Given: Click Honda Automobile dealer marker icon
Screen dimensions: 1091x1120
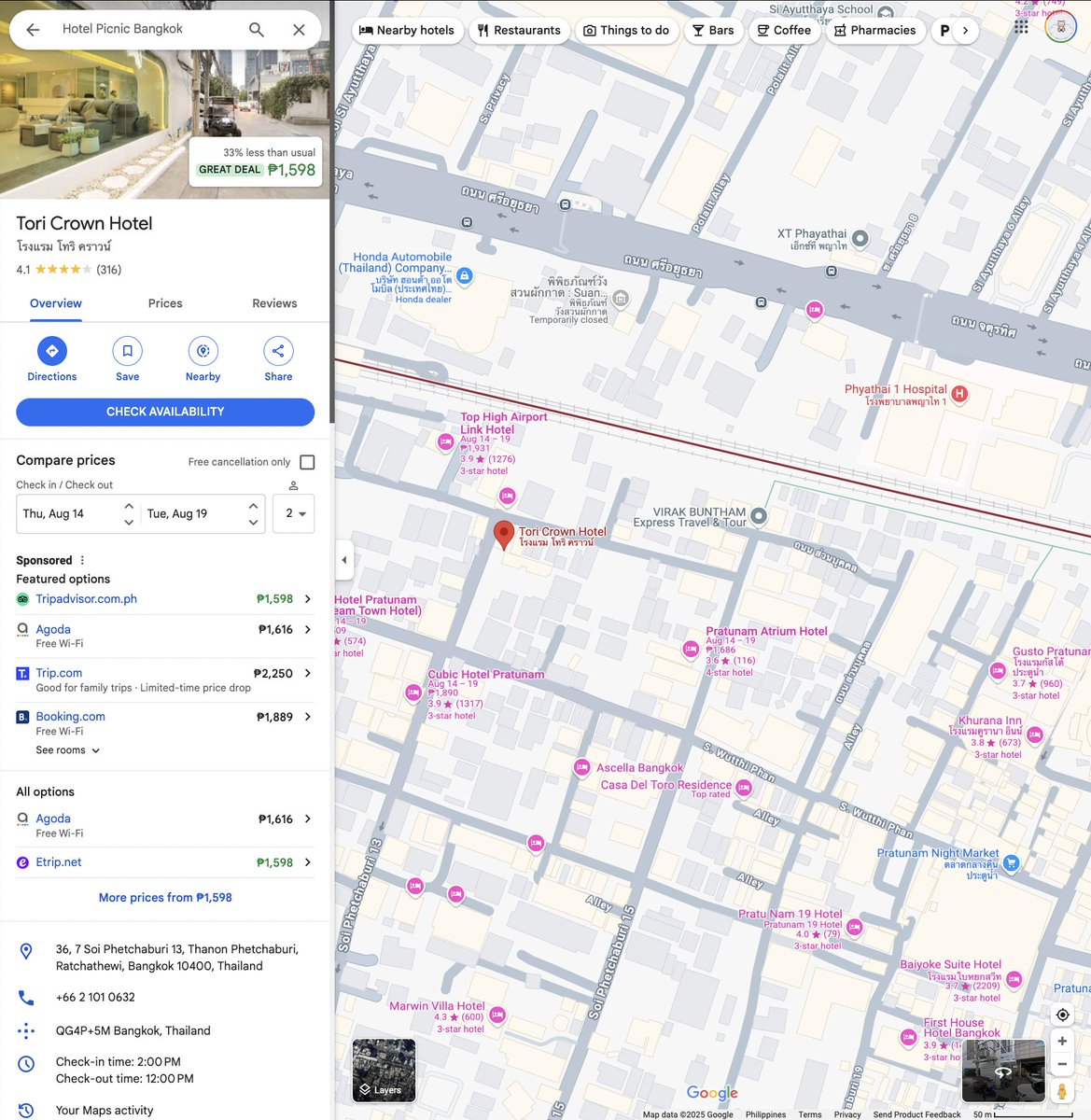Looking at the screenshot, I should (x=465, y=275).
